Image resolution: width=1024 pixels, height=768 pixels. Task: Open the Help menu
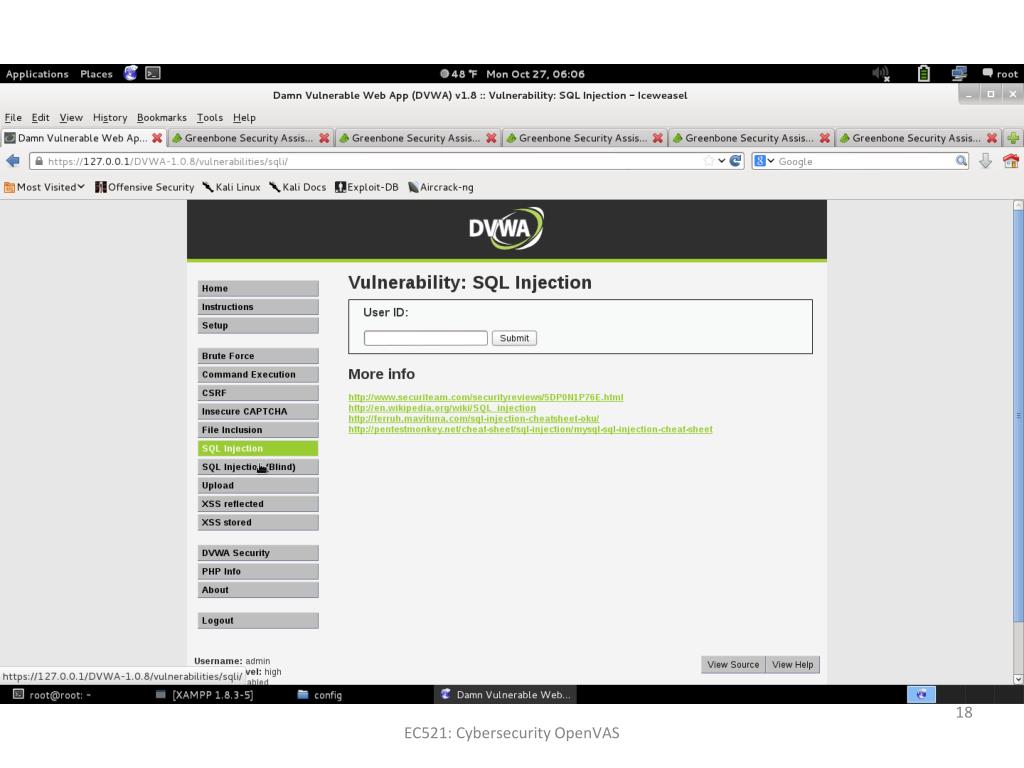coord(244,118)
